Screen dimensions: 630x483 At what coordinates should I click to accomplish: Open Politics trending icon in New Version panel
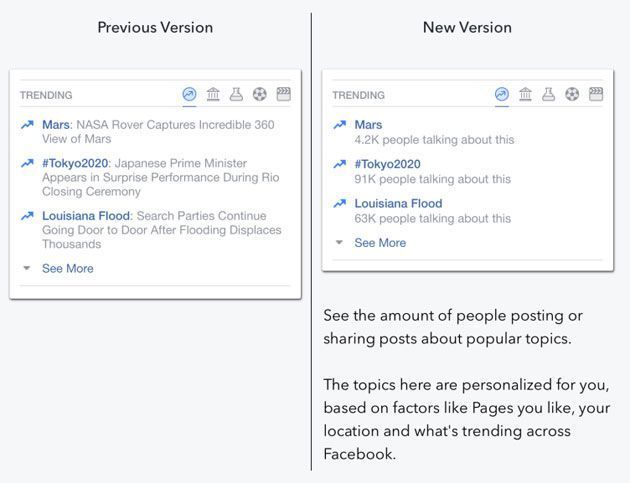tap(525, 95)
